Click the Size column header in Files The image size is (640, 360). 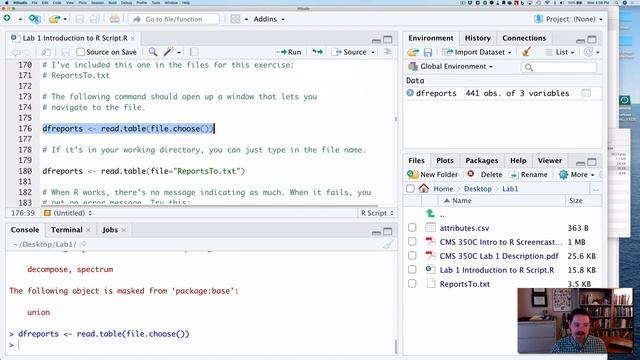pos(576,200)
